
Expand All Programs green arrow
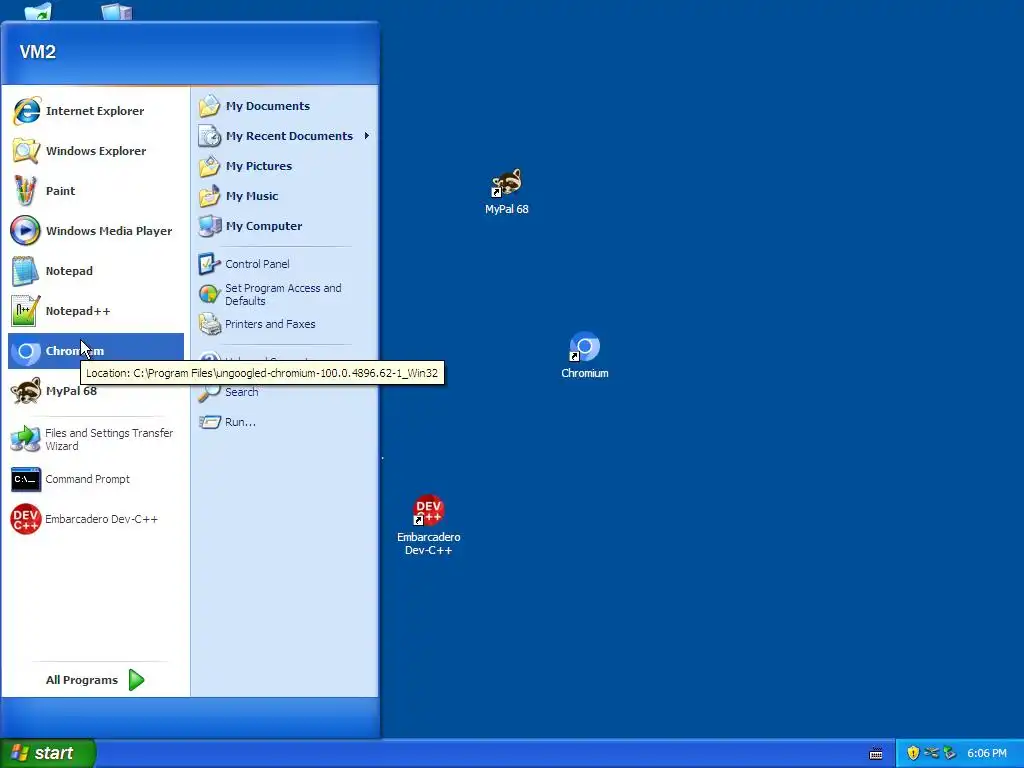136,680
